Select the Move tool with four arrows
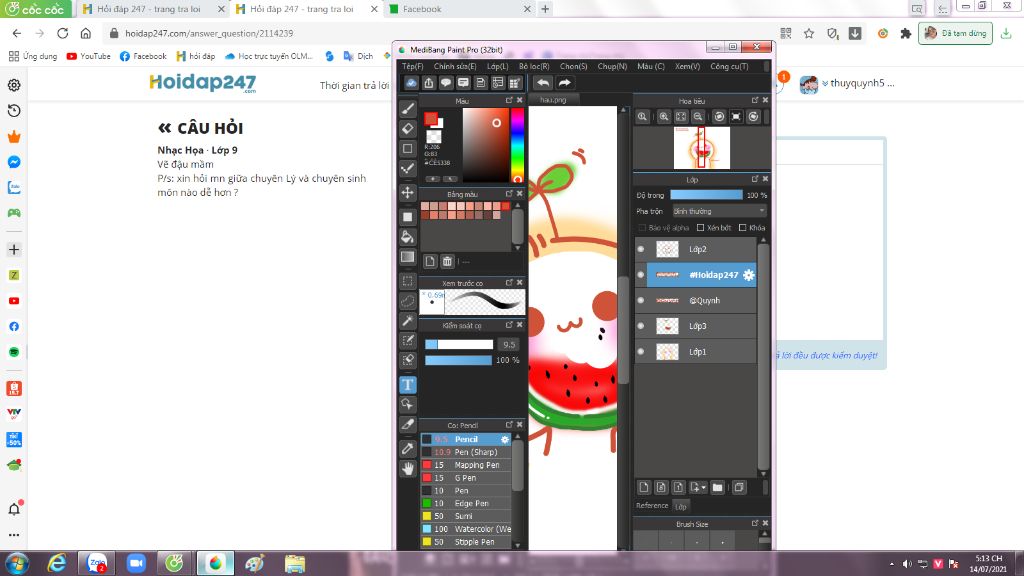 tap(408, 192)
